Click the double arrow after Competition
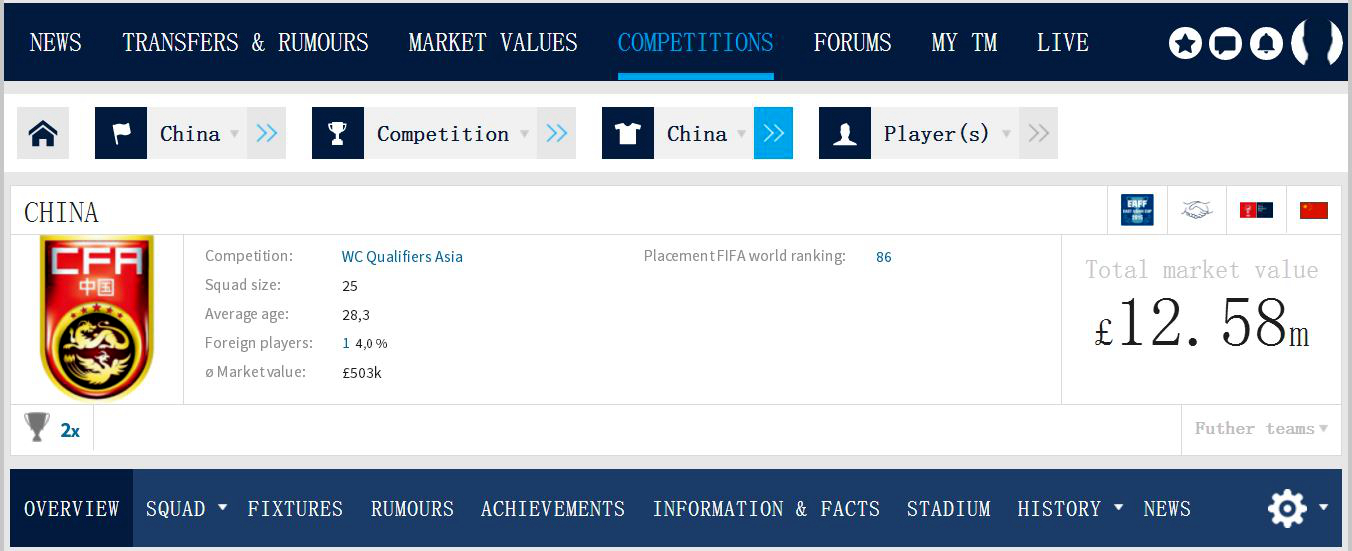 (556, 133)
